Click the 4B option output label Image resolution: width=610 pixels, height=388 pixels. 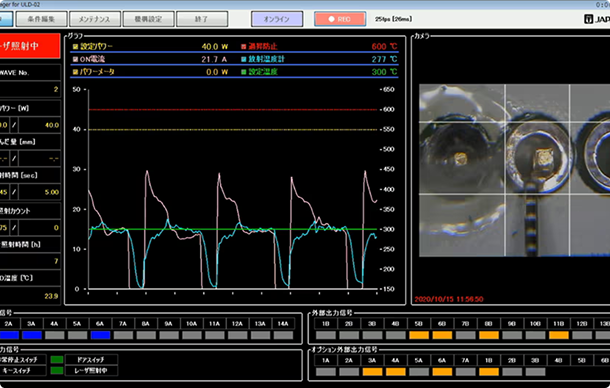(559, 360)
